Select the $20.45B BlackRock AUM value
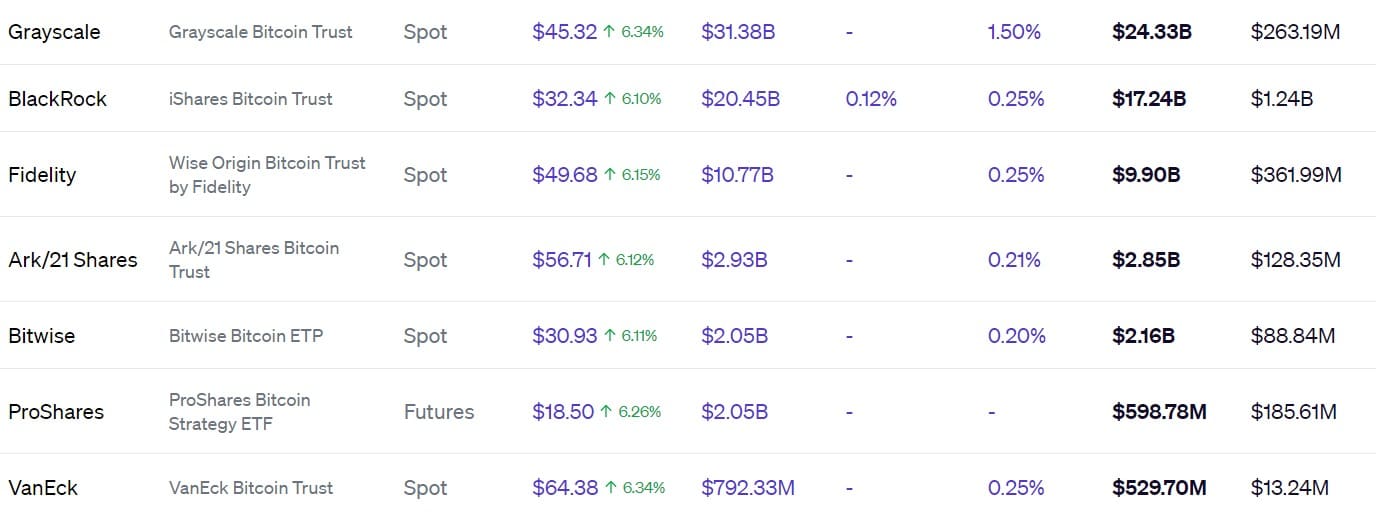1376x514 pixels. coord(740,99)
